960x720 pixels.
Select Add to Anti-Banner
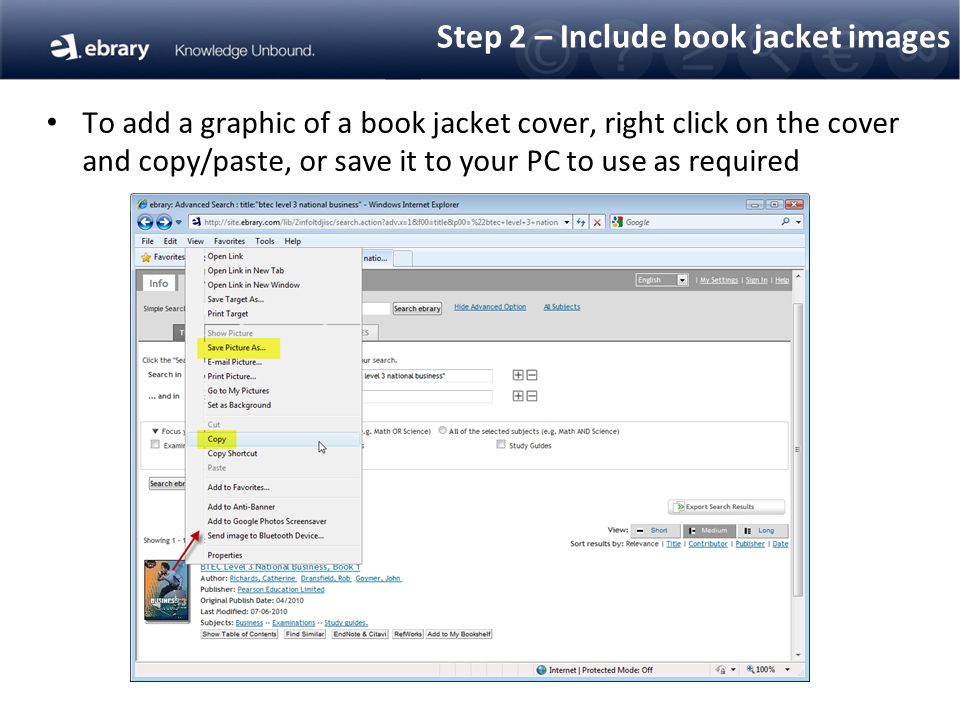241,507
